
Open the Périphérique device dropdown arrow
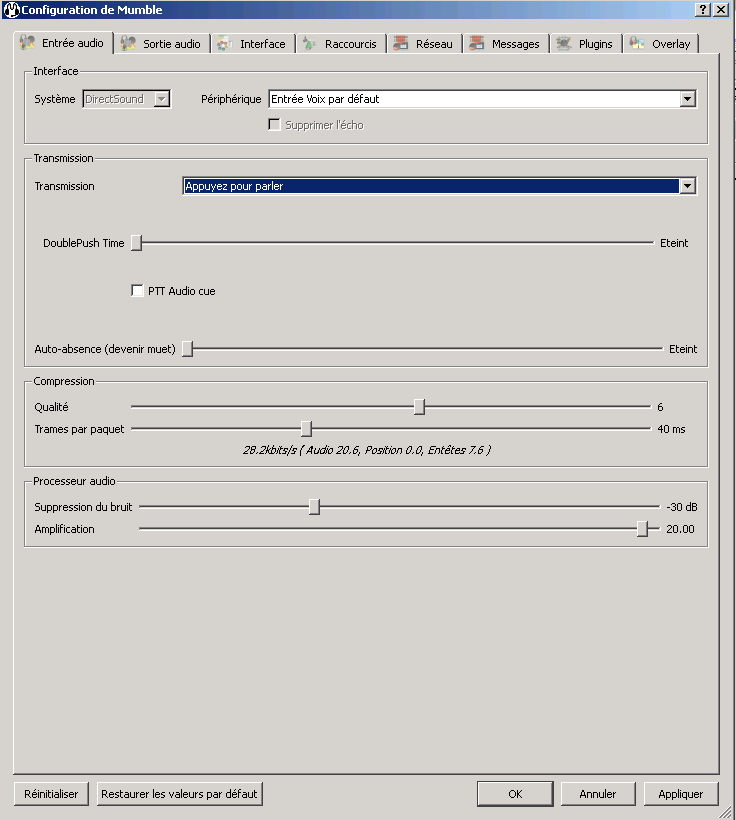(x=687, y=99)
